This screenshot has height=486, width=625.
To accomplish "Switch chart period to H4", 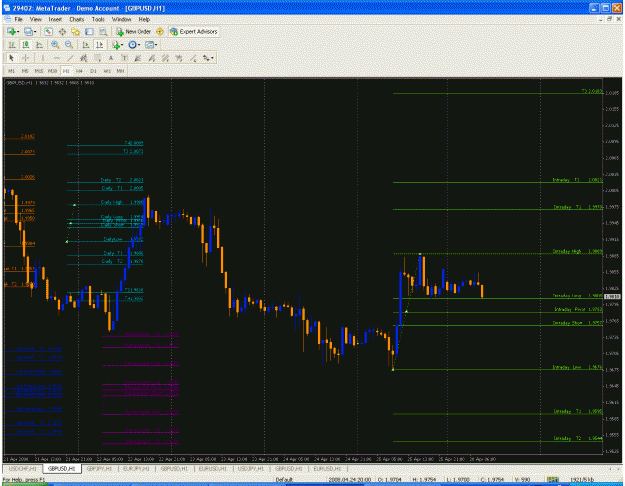I will click(x=79, y=71).
